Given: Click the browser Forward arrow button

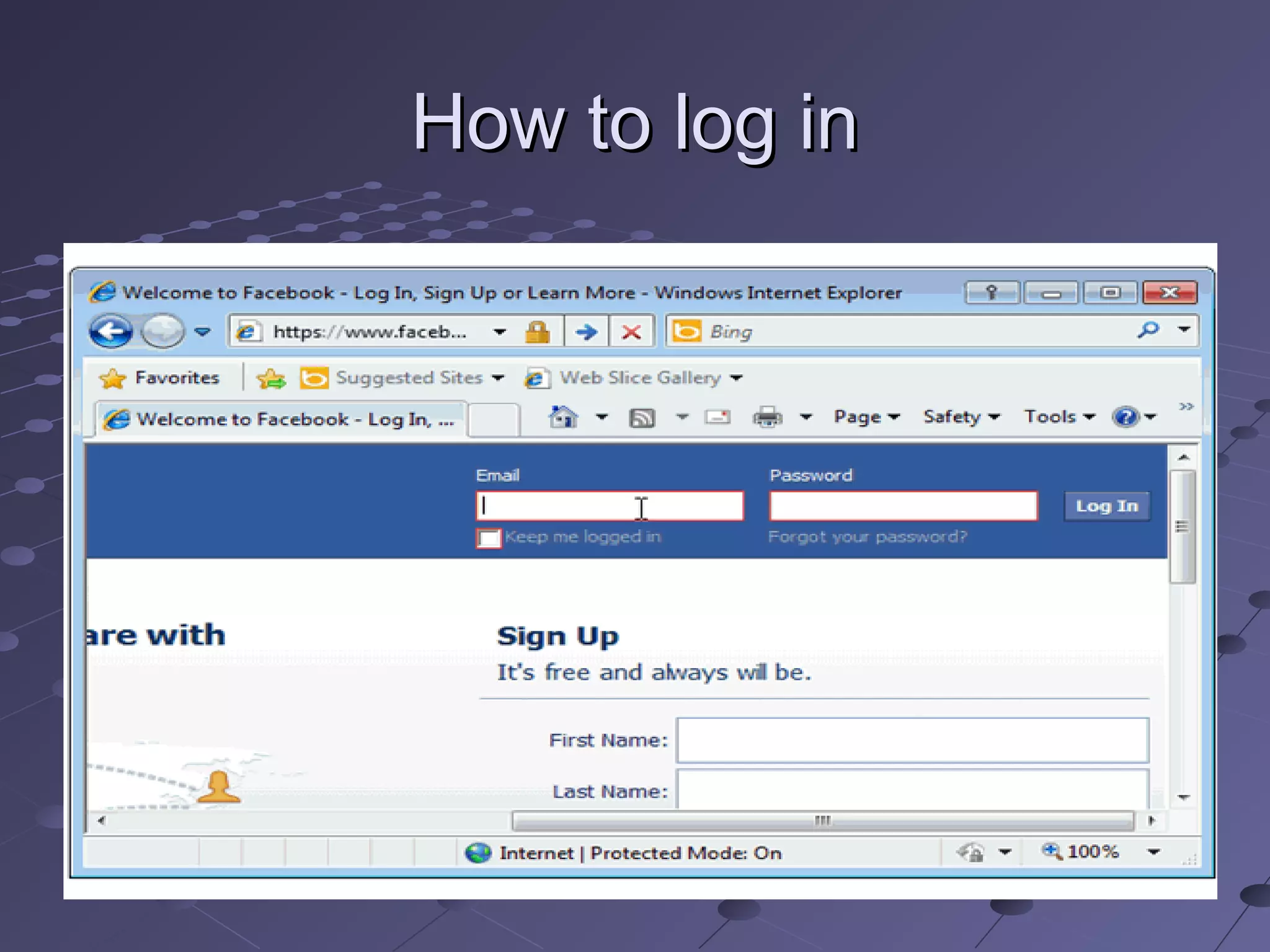Looking at the screenshot, I should click(162, 332).
